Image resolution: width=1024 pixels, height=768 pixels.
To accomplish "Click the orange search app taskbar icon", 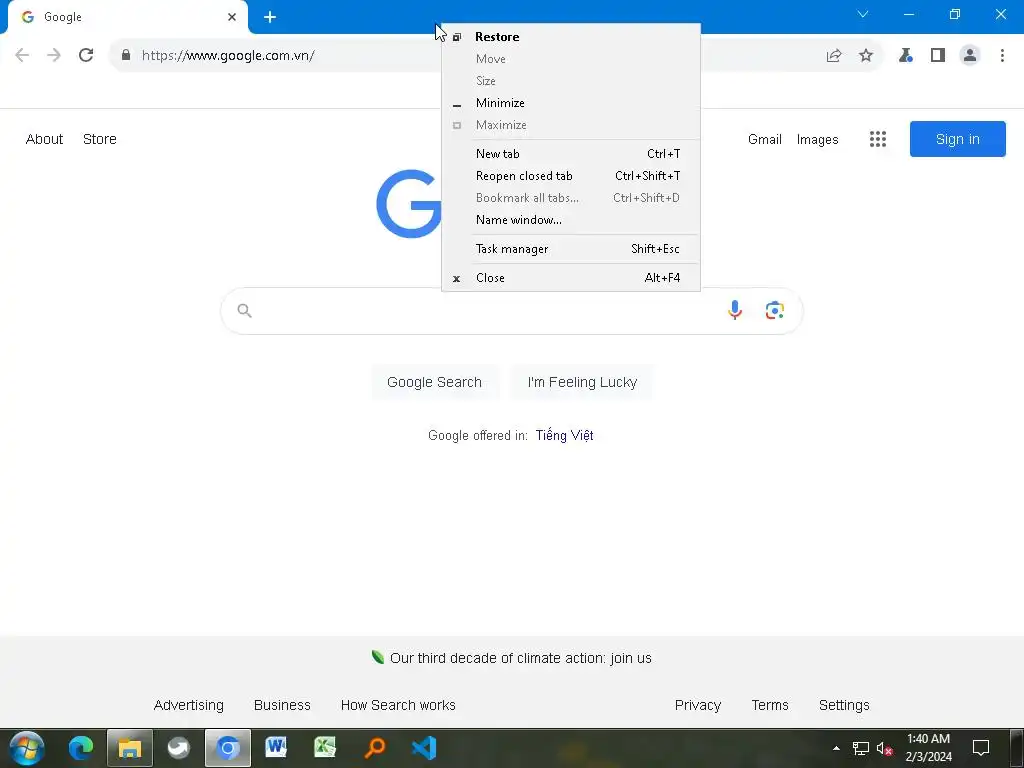I will pos(375,748).
